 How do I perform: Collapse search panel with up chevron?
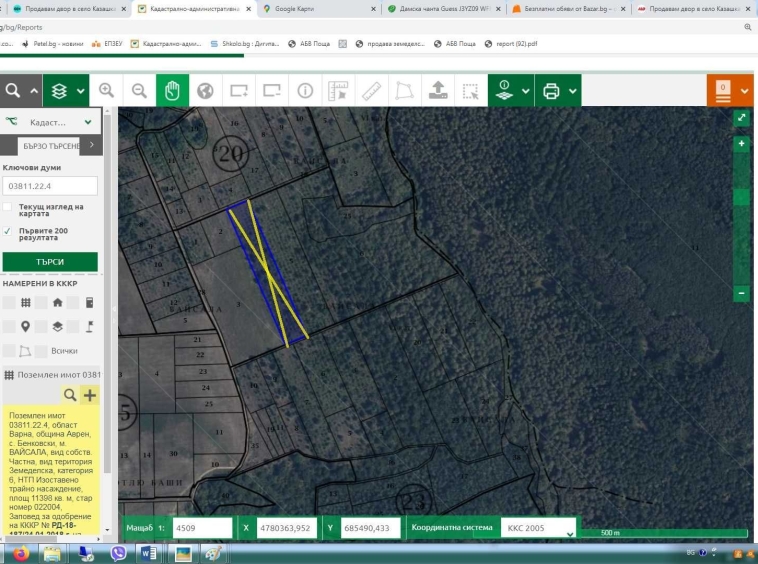[34, 90]
